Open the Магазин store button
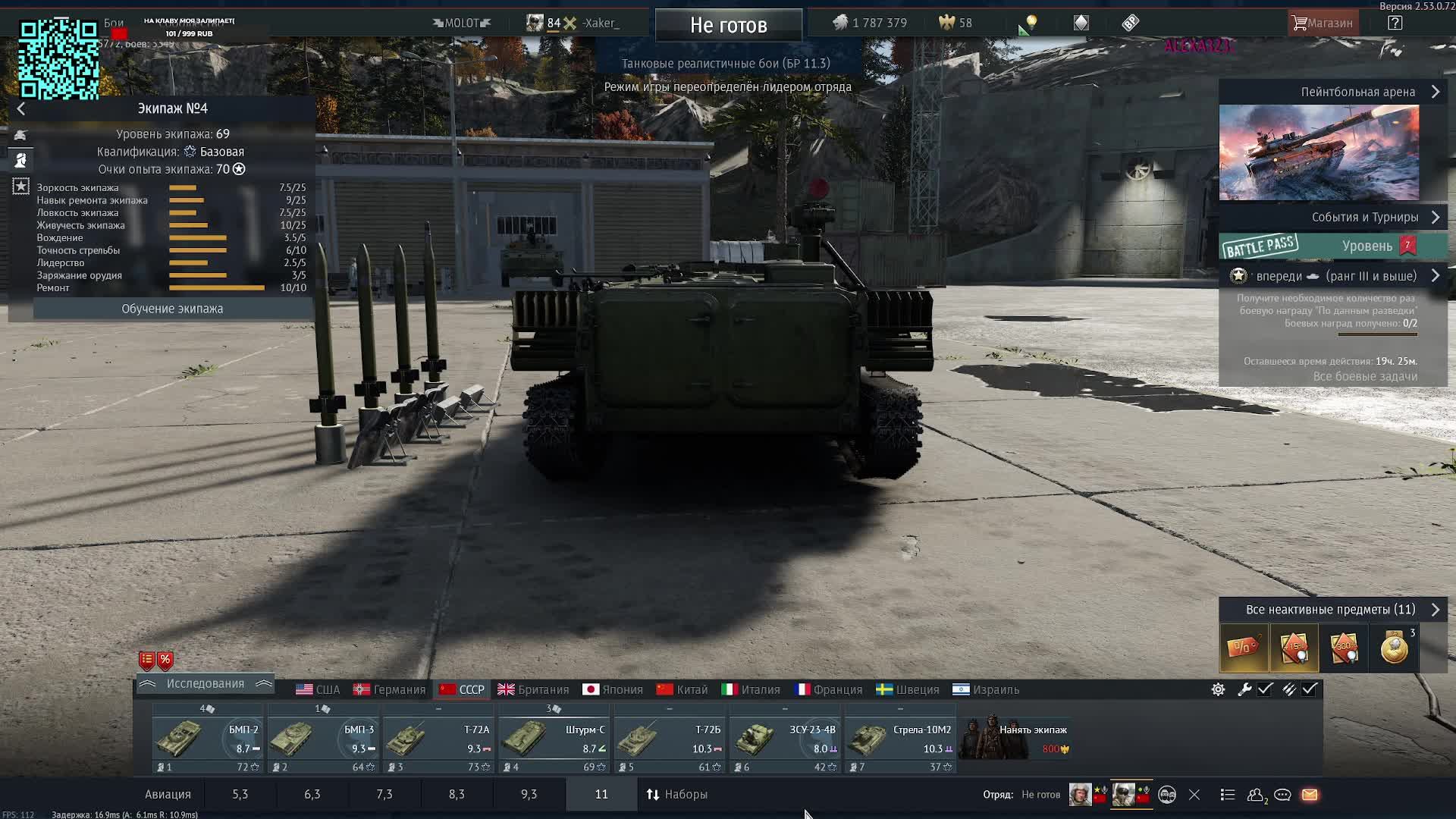 coord(1323,23)
